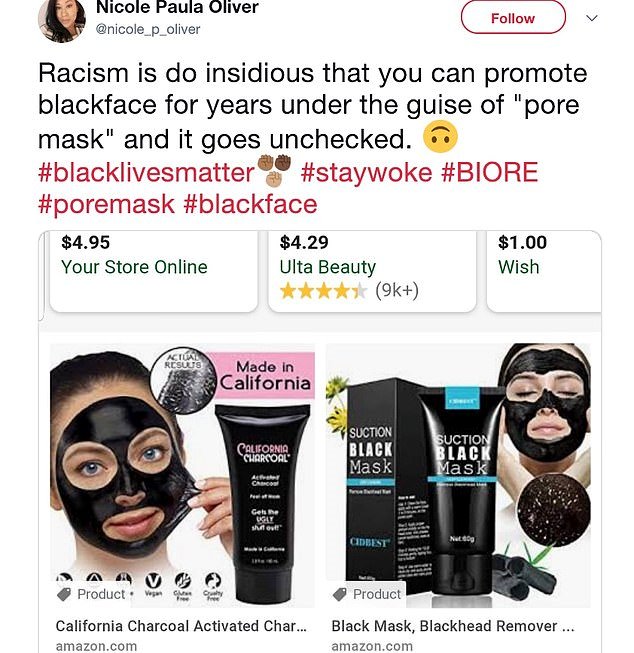Open the #poremask hashtag
634x653 pixels.
106,204
